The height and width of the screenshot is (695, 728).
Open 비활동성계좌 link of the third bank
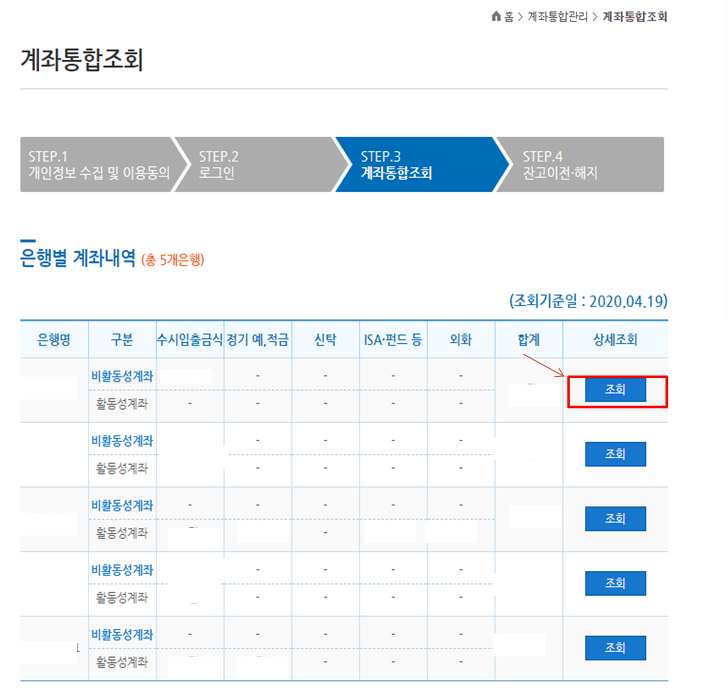click(x=122, y=505)
